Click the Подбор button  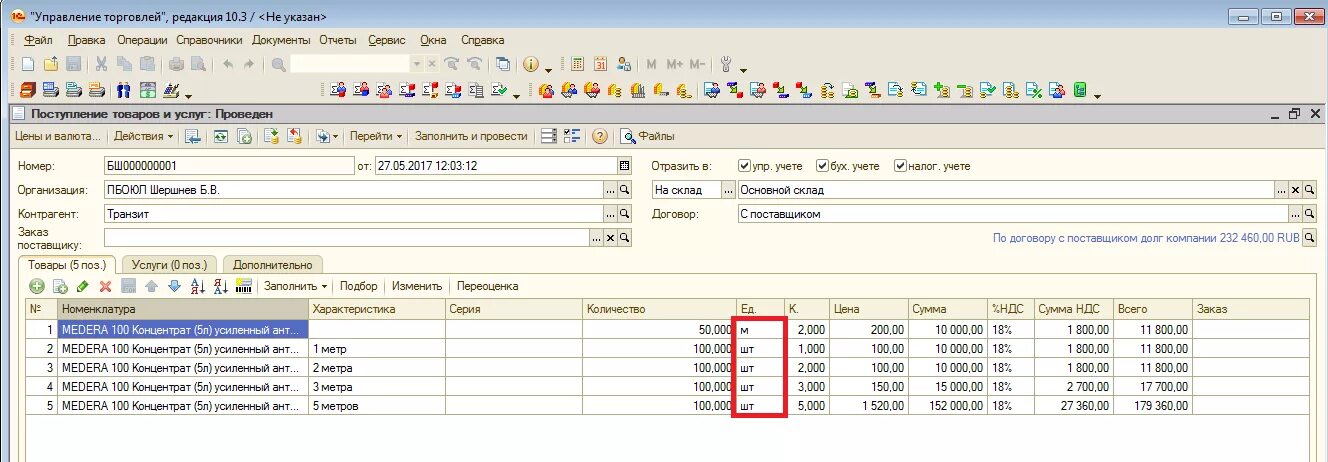(x=359, y=286)
